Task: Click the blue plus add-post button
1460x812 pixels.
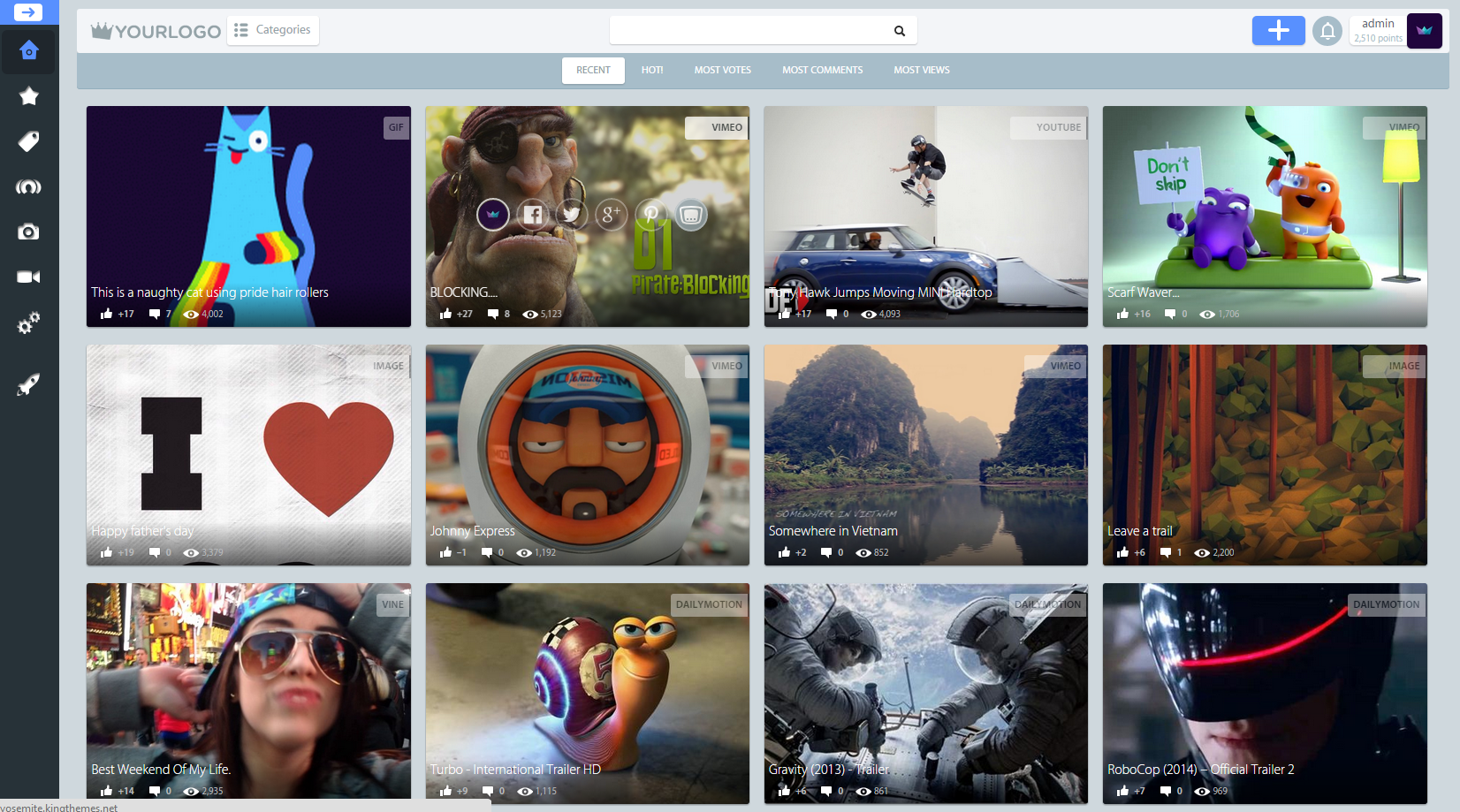Action: click(x=1278, y=31)
